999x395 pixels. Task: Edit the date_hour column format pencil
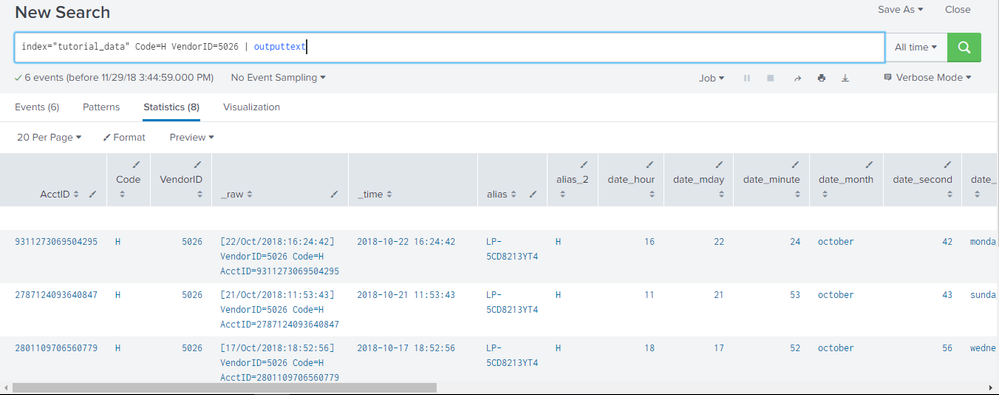tap(650, 164)
